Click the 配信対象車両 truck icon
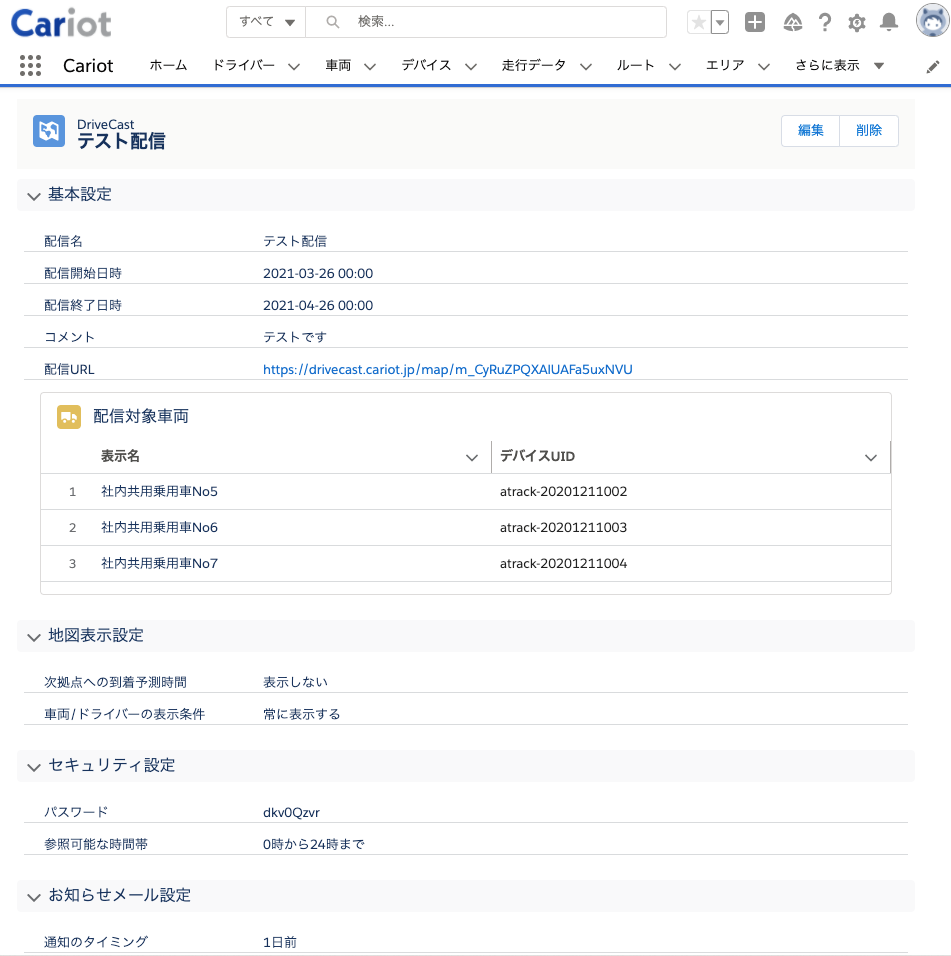The image size is (951, 956). [x=69, y=417]
